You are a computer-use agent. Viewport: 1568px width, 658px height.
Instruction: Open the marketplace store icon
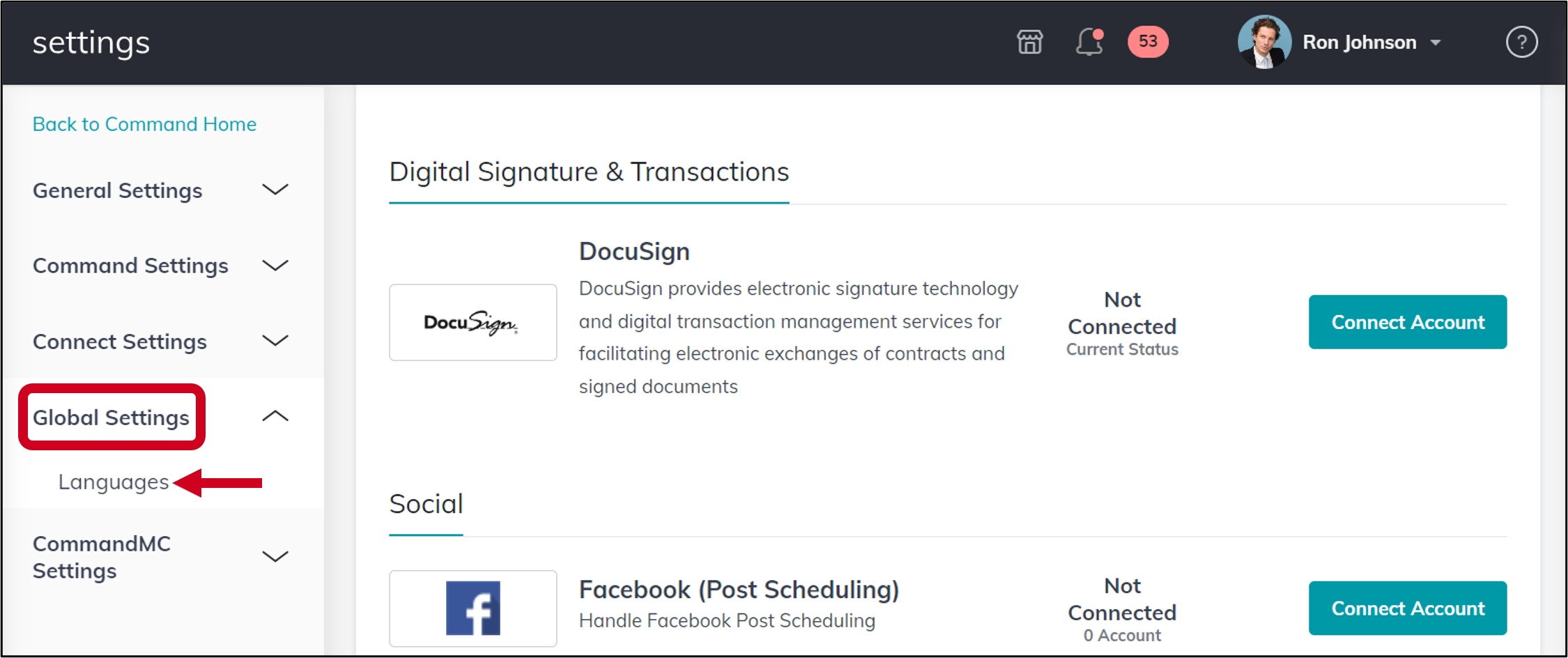(x=1029, y=43)
